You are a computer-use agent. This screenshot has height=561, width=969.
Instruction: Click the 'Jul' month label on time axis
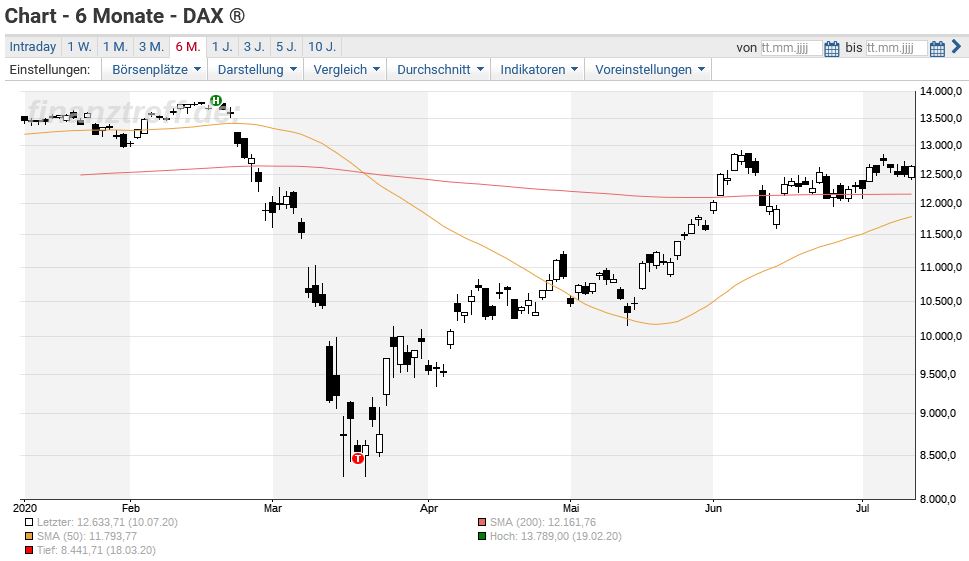[x=862, y=508]
